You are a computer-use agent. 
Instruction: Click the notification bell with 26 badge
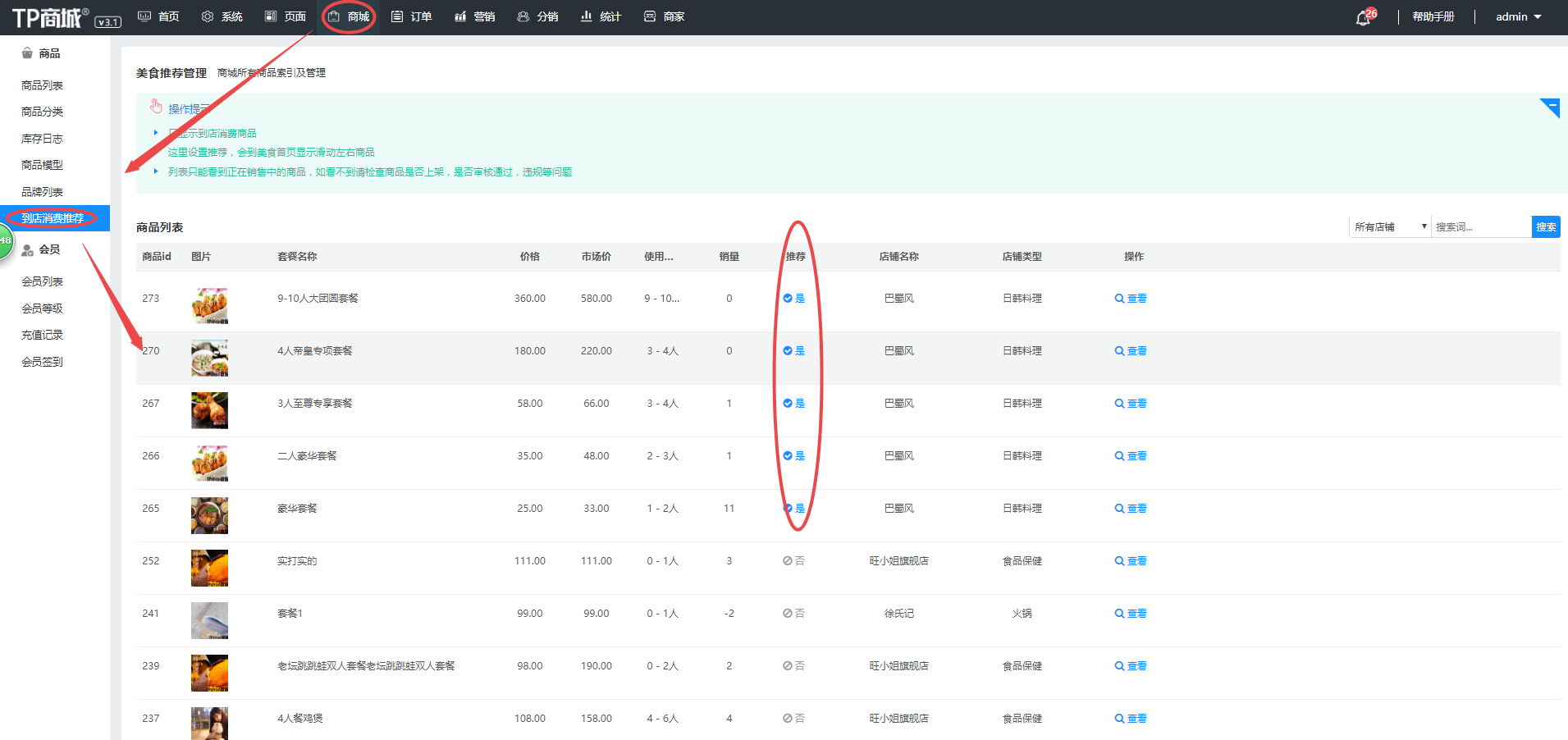coord(1362,16)
